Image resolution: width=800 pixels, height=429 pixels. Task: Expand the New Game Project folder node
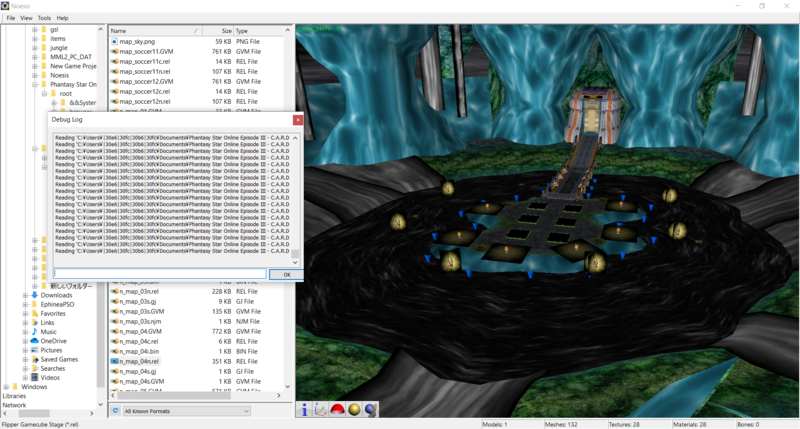click(35, 66)
